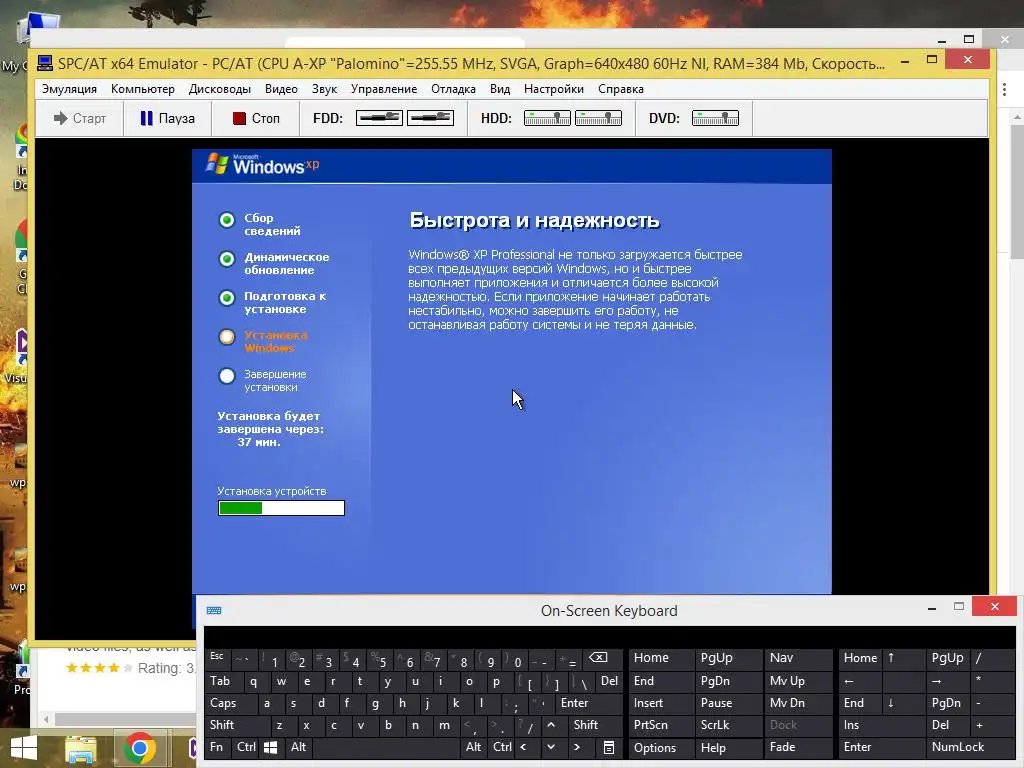The height and width of the screenshot is (768, 1024).
Task: Open the Windows Start button on taskbar
Action: point(24,748)
